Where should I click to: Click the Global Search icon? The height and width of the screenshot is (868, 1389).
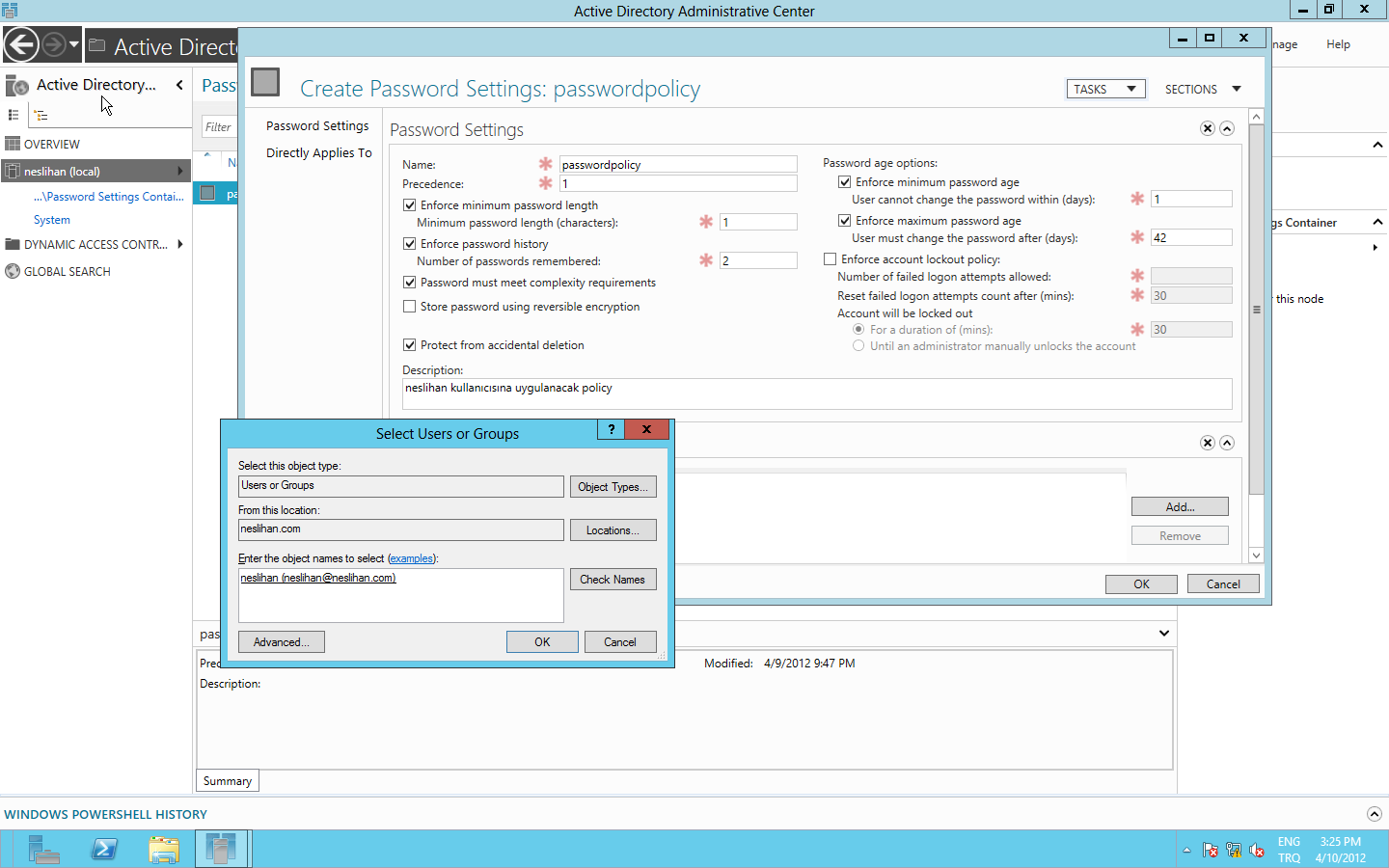tap(13, 271)
